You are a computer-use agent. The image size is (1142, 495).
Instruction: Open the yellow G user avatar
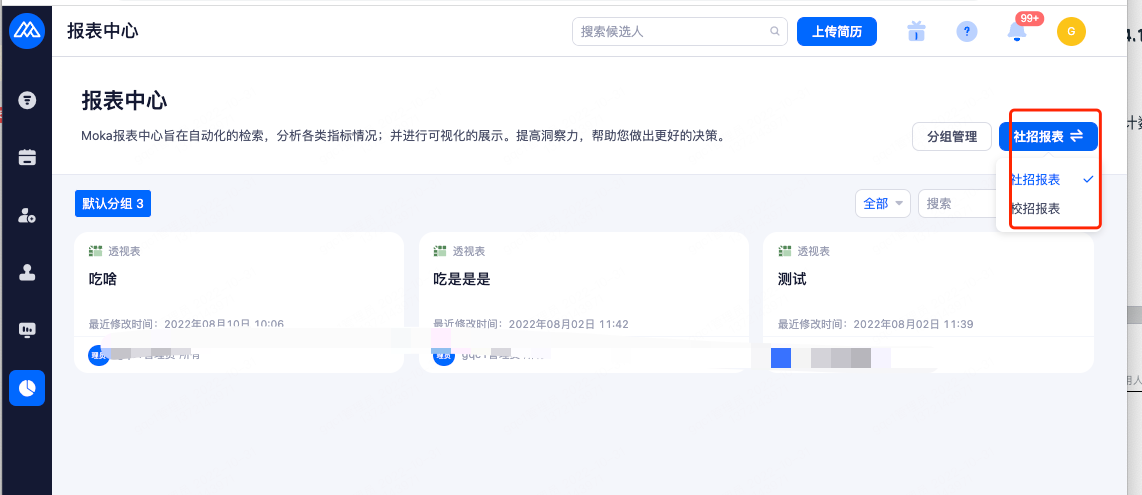(1071, 32)
